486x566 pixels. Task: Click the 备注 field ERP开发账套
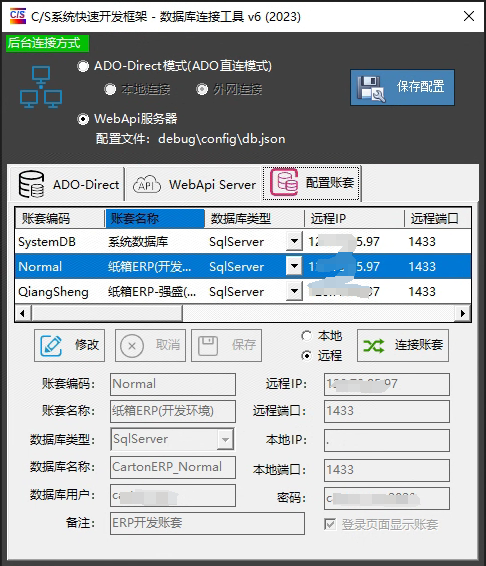coord(207,523)
